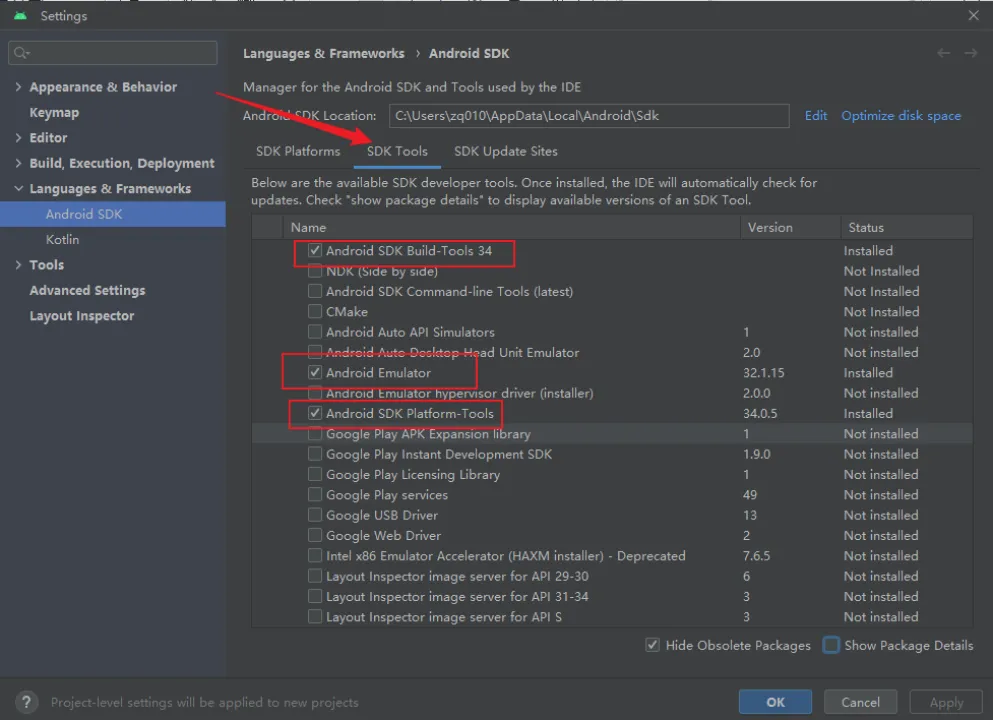
Task: Enable the Show Package Details checkbox
Action: coord(831,645)
